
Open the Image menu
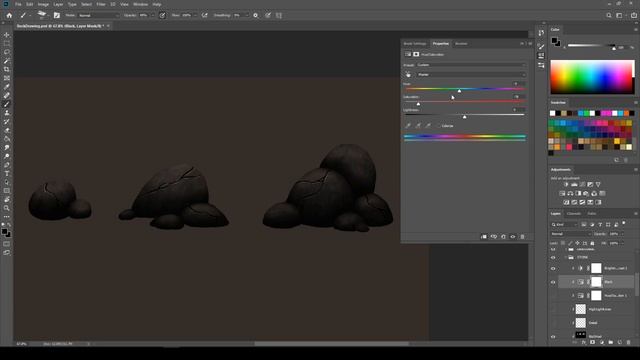43,4
